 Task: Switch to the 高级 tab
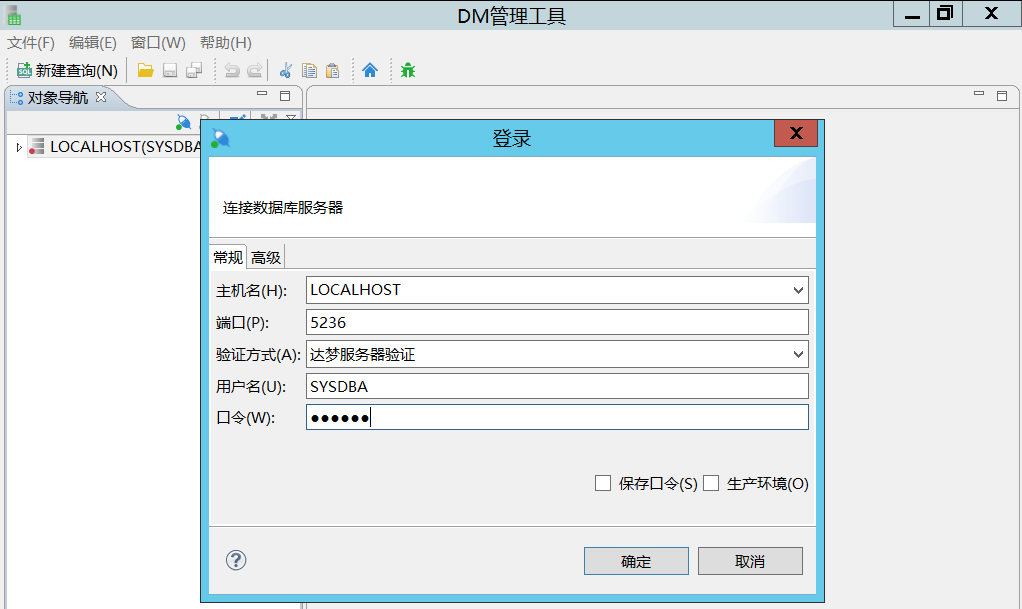tap(266, 258)
